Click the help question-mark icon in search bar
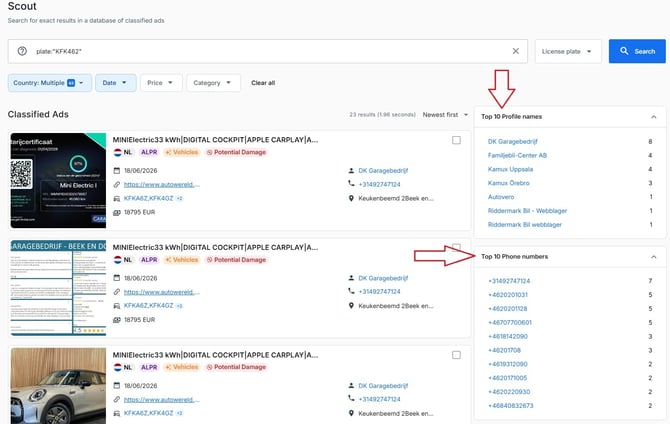This screenshot has width=670, height=424. point(22,51)
